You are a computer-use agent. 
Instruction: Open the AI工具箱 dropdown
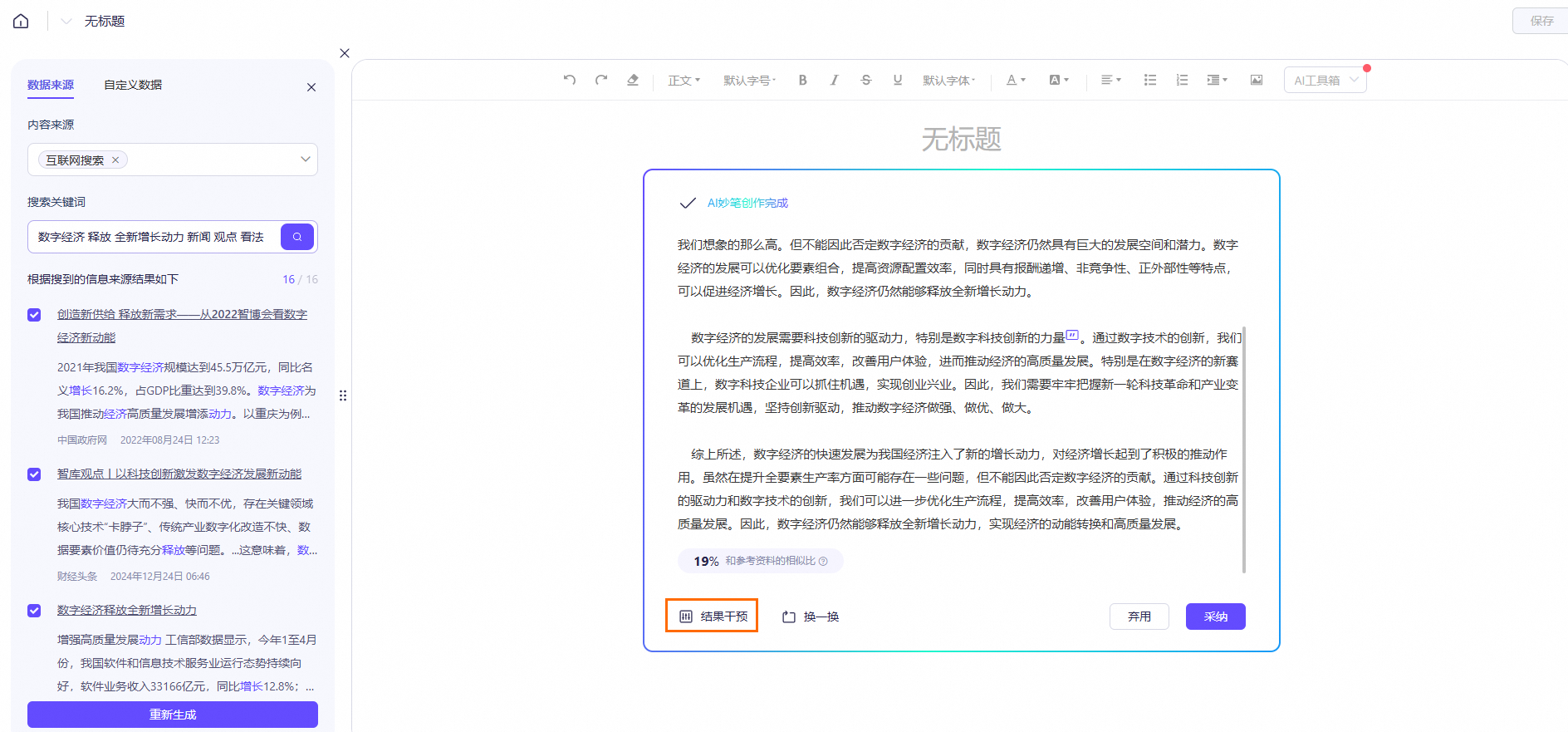(x=1325, y=80)
